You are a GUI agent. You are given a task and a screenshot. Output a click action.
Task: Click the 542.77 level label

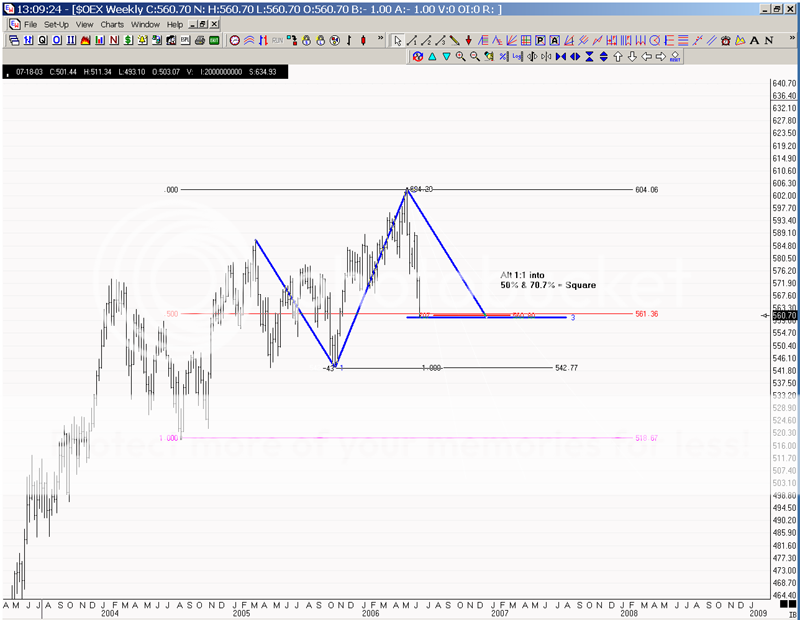coord(566,368)
